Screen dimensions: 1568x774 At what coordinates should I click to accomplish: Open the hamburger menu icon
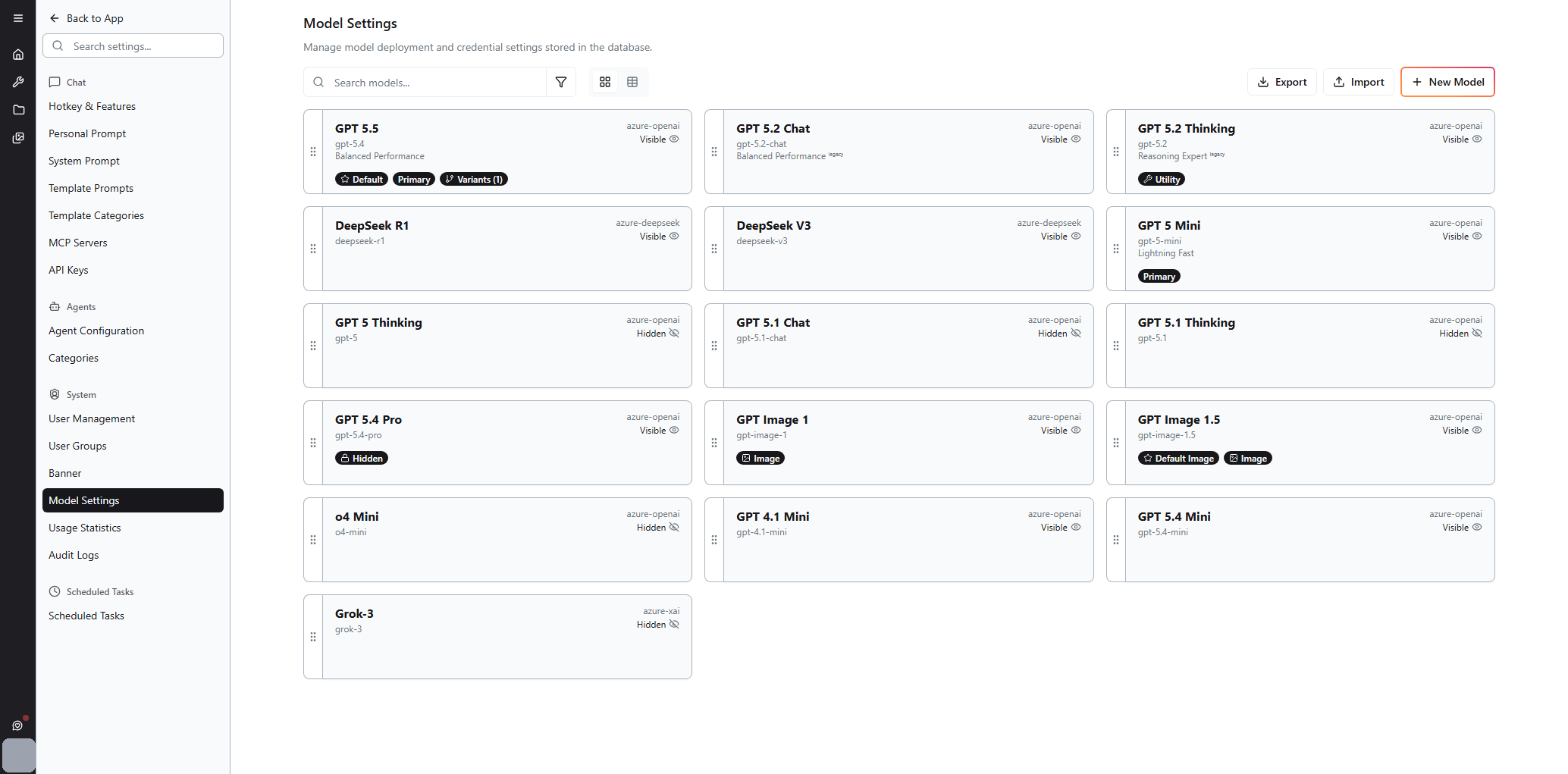pyautogui.click(x=18, y=18)
